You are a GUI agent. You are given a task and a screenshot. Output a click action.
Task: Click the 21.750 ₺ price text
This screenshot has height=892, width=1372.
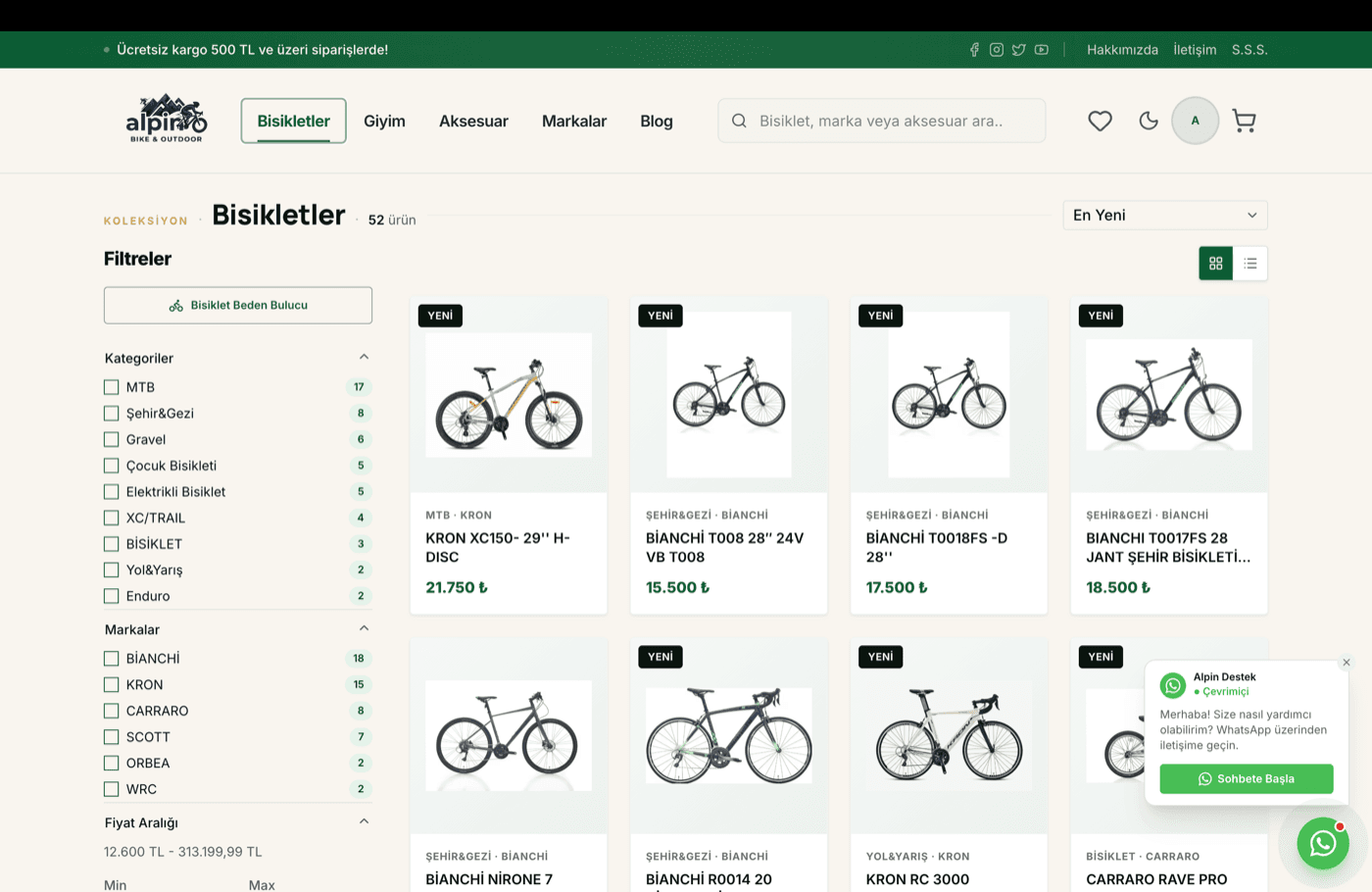(457, 587)
